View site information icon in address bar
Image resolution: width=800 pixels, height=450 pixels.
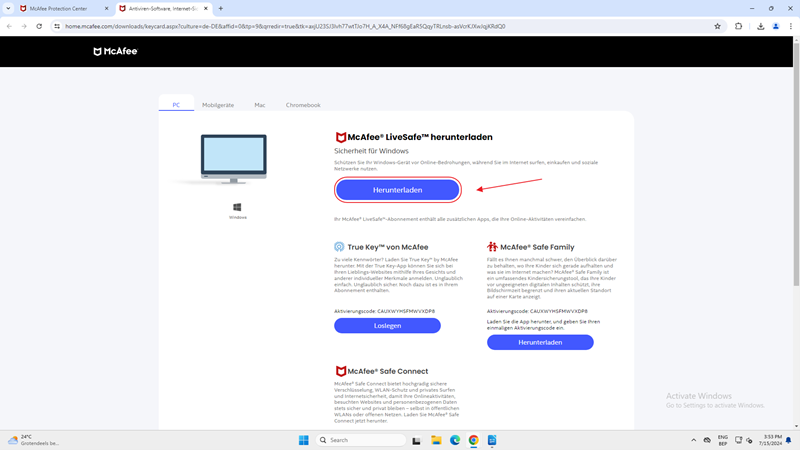click(x=57, y=26)
